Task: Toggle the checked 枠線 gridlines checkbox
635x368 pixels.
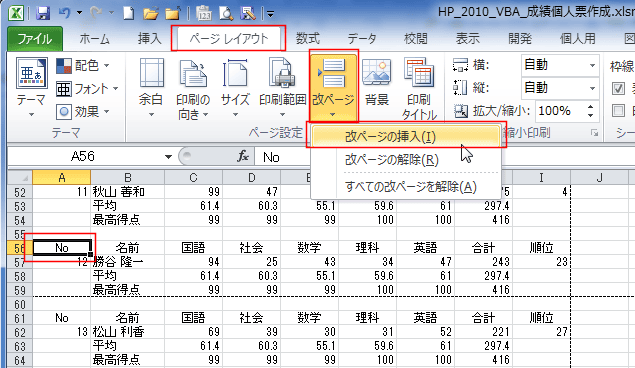Action: pyautogui.click(x=618, y=89)
